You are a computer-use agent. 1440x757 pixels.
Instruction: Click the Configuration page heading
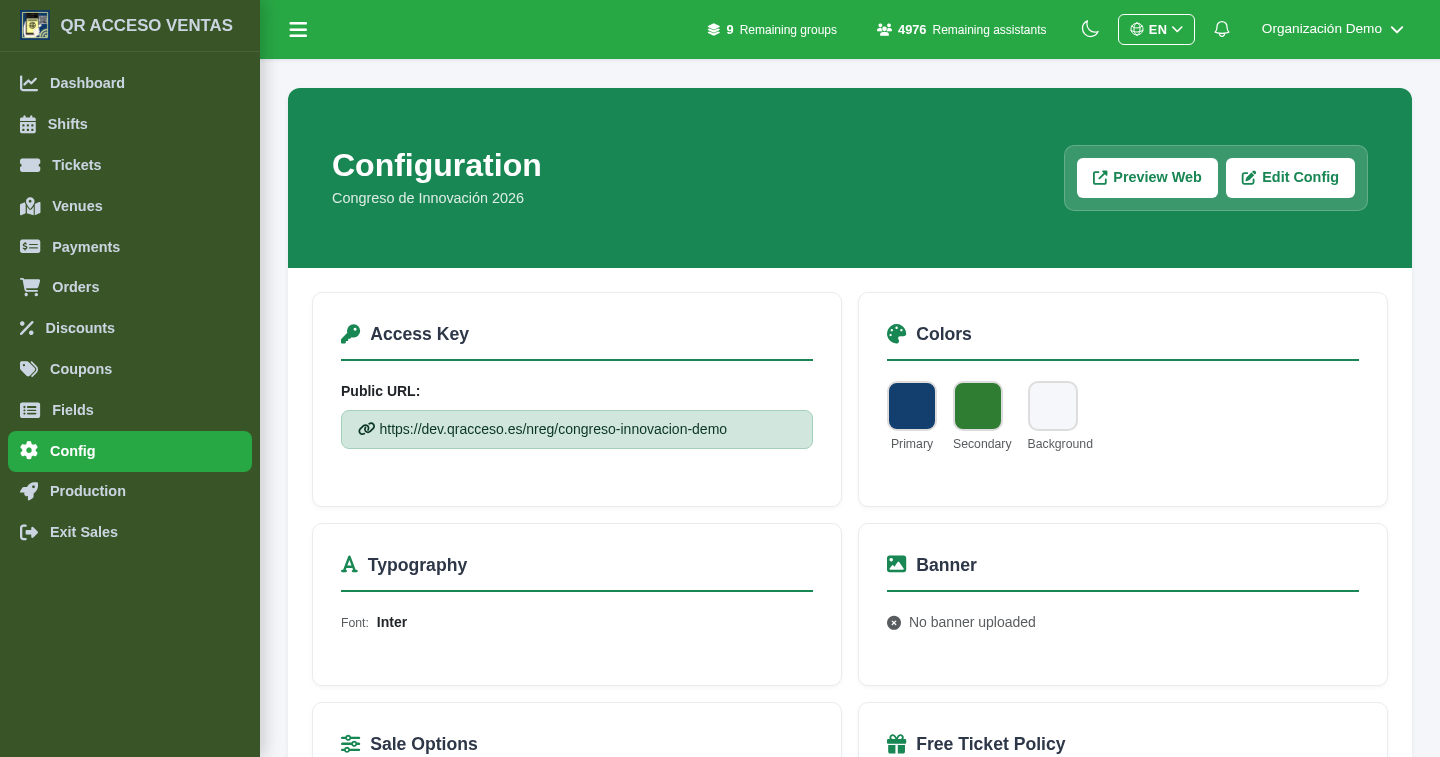437,165
